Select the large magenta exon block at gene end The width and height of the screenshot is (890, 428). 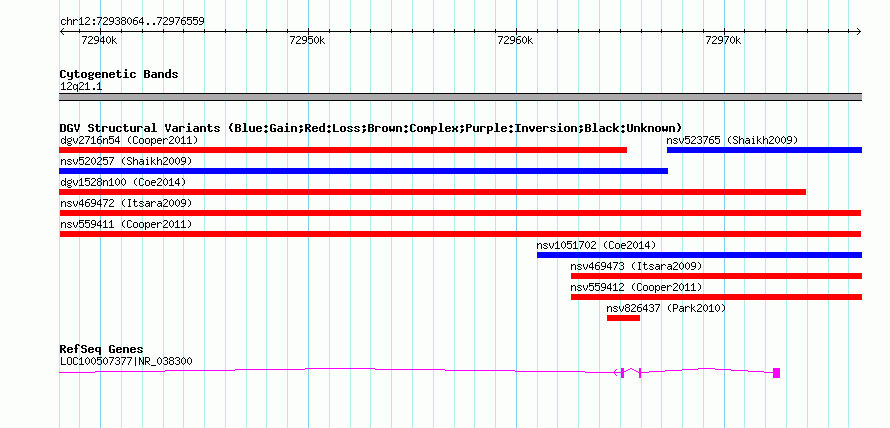[776, 372]
